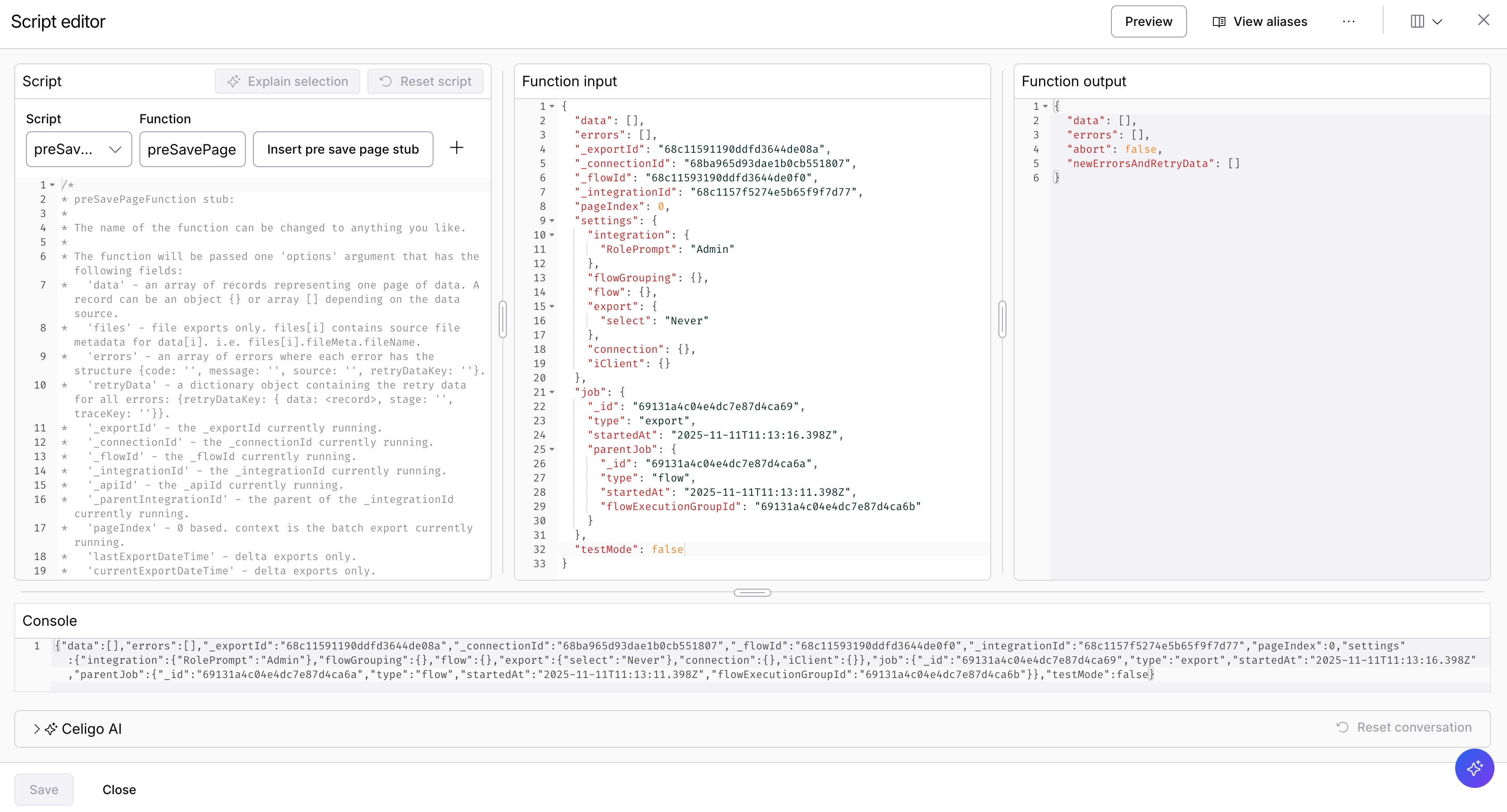Click the "flowExecutionGroupId" line in Function input
Image resolution: width=1507 pixels, height=812 pixels.
coord(761,507)
